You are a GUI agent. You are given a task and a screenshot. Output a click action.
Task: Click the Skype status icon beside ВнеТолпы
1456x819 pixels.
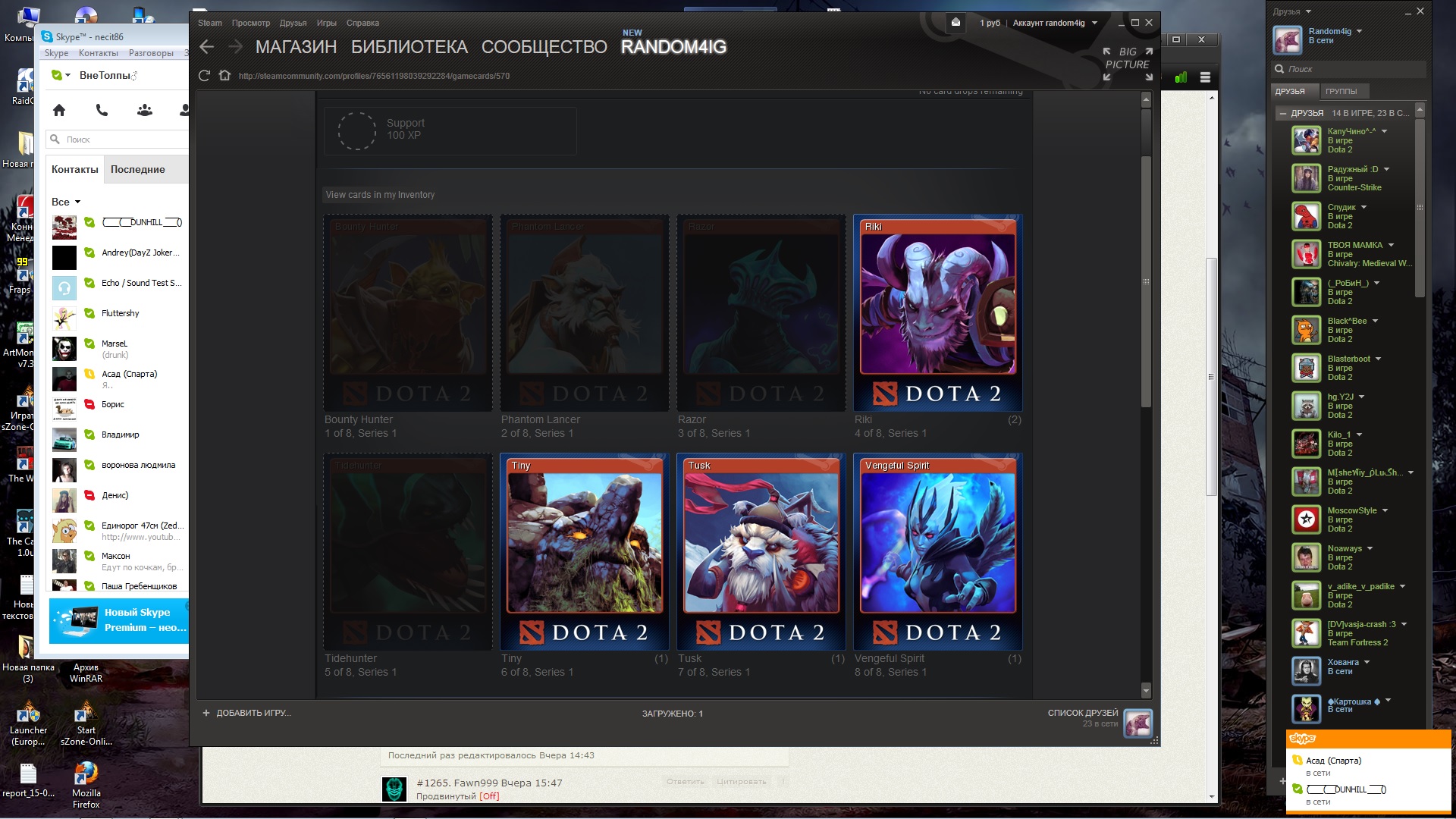point(56,75)
